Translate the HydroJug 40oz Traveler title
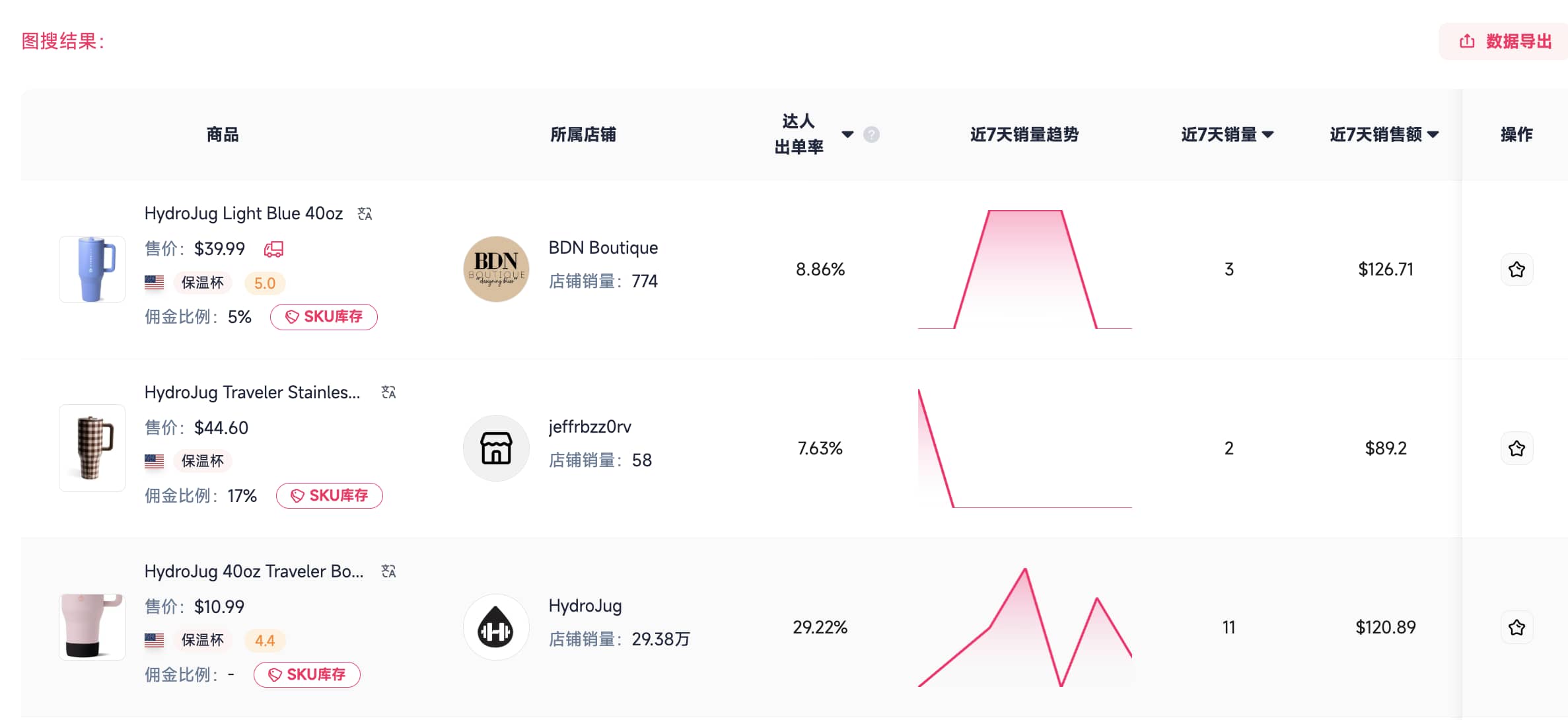 click(x=388, y=571)
